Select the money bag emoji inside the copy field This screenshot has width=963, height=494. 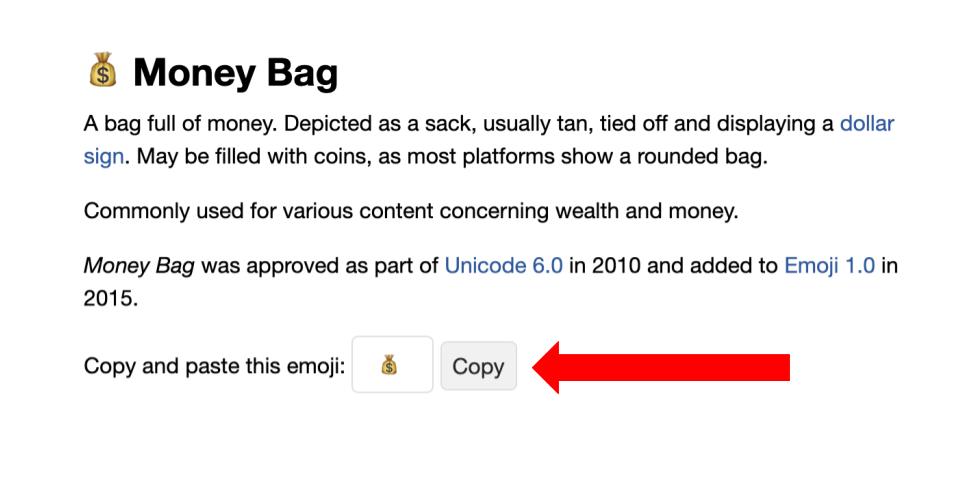pos(389,366)
